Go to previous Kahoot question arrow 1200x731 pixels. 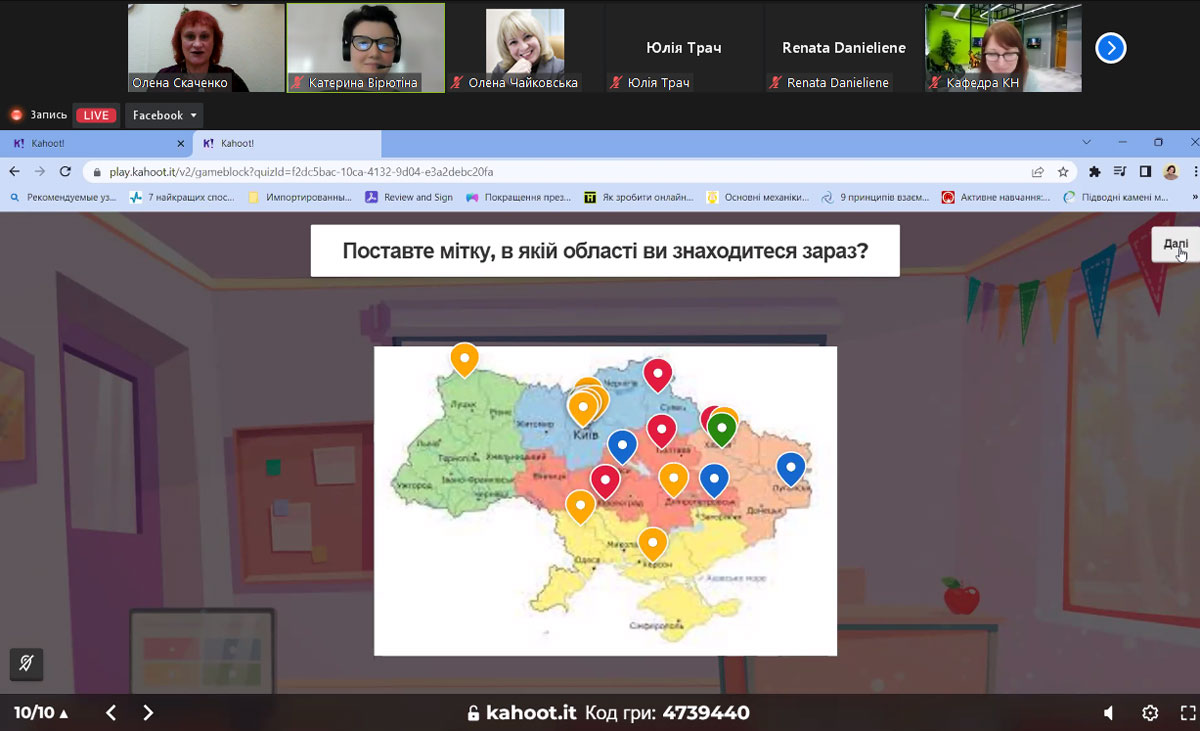[111, 713]
